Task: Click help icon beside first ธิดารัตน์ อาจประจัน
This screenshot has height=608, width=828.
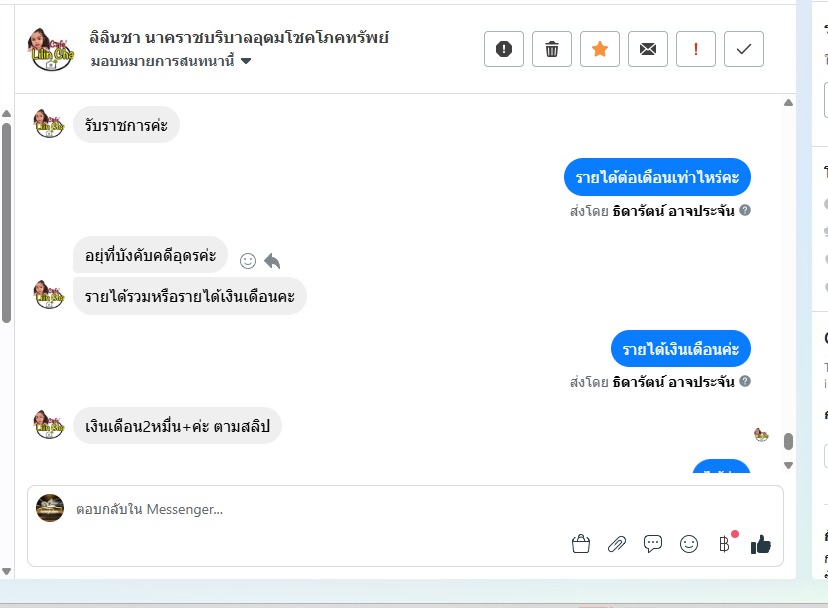Action: click(x=745, y=211)
